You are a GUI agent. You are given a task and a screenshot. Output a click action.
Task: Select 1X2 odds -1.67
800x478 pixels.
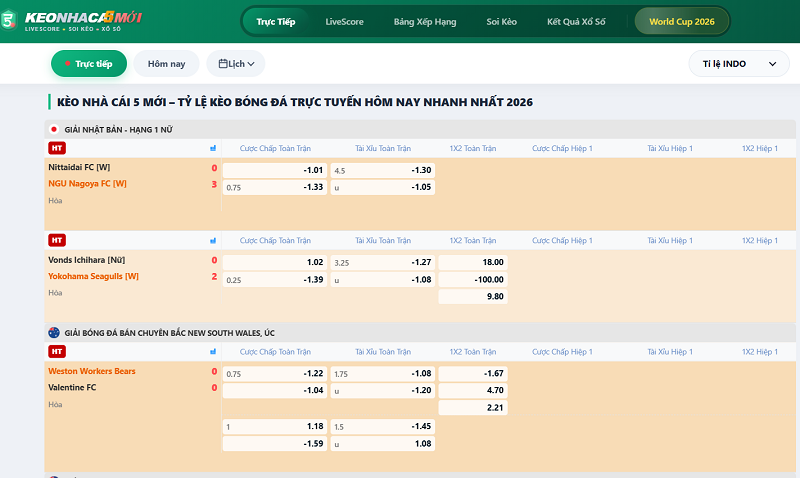[x=473, y=373]
